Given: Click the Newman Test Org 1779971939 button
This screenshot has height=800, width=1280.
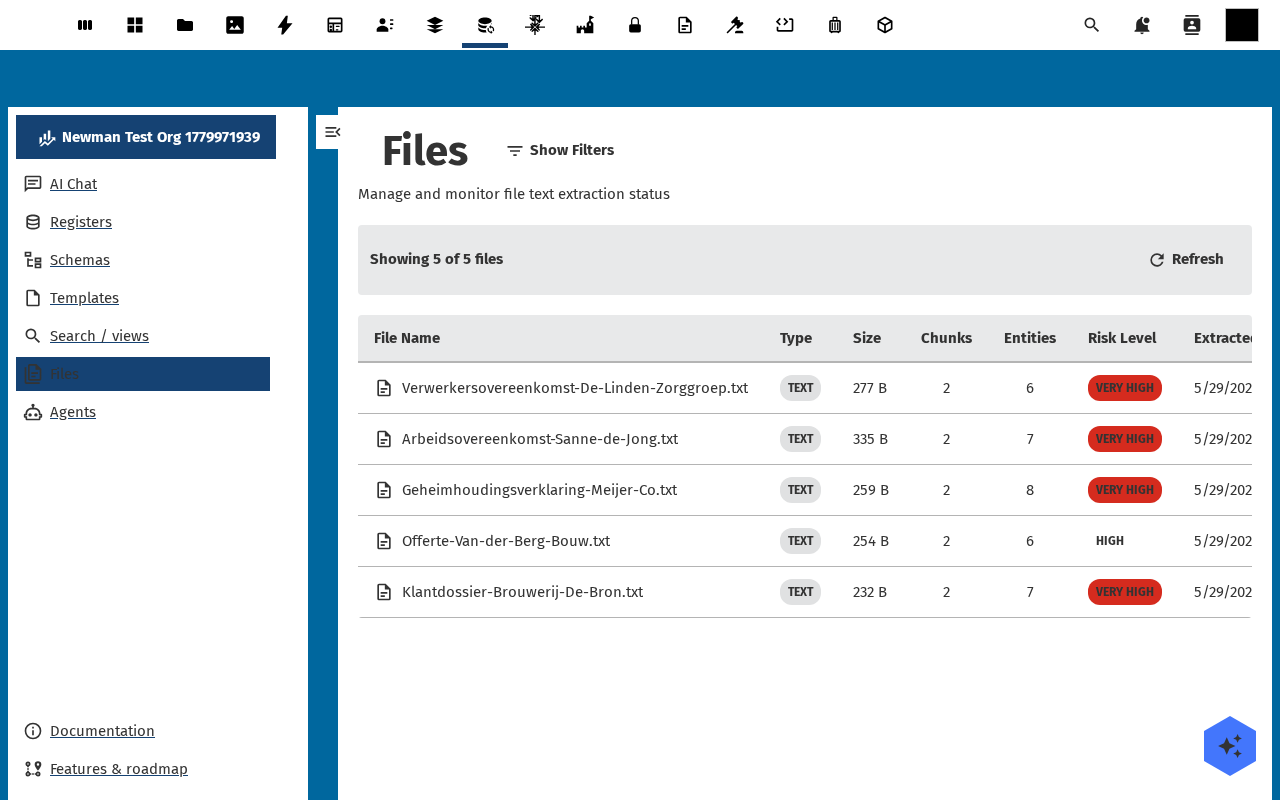Looking at the screenshot, I should click(x=146, y=137).
